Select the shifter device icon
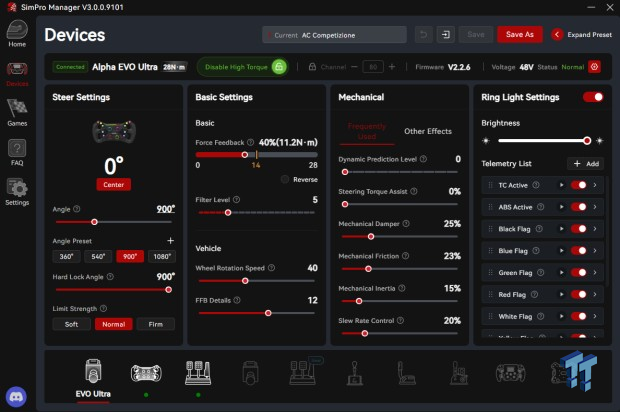Image resolution: width=620 pixels, height=412 pixels. (355, 373)
